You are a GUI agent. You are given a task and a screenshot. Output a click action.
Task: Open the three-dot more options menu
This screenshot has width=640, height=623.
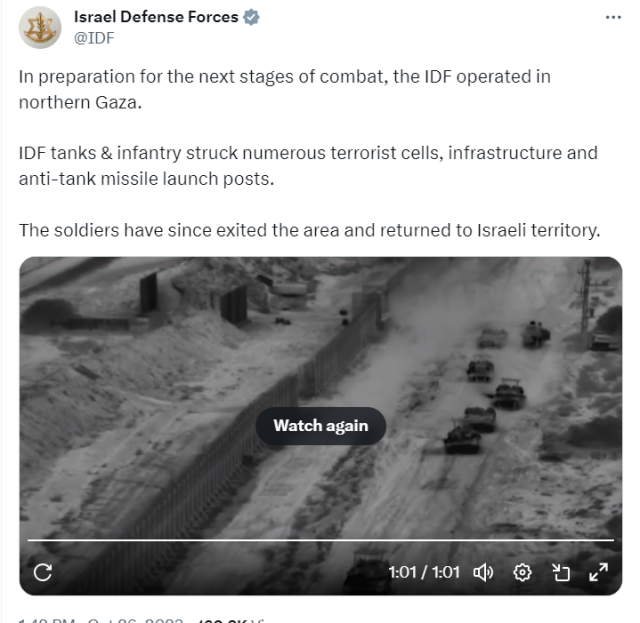click(x=613, y=17)
